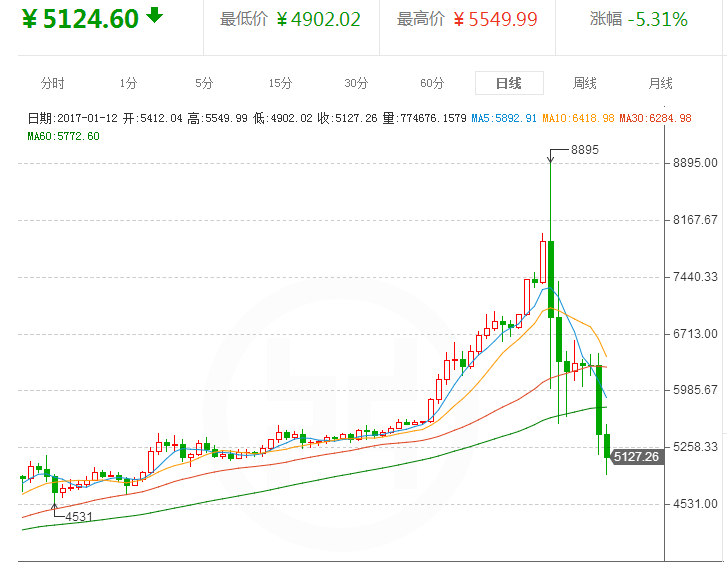Viewport: 727px width, 562px height.
Task: Switch to the 分时 chart tab
Action: click(x=52, y=83)
